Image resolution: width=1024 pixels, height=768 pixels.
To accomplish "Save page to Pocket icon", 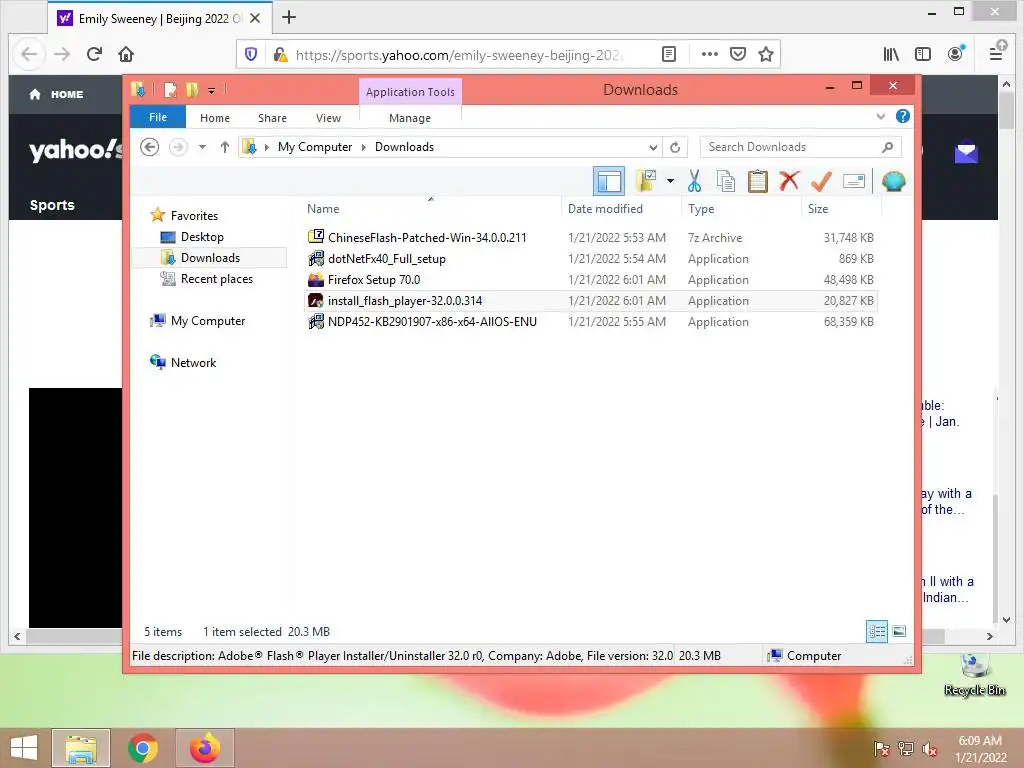I will (738, 54).
